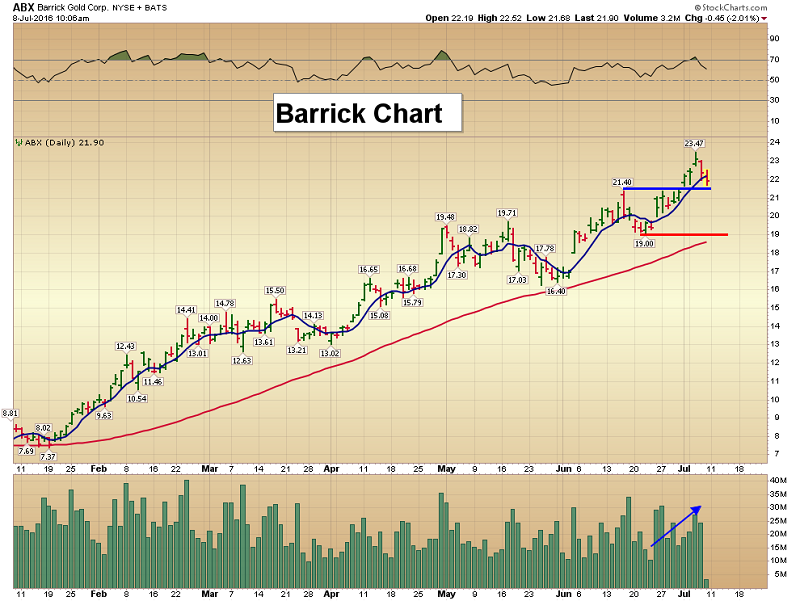Select the 8.81 starting price label
The height and width of the screenshot is (601, 800).
[10, 413]
